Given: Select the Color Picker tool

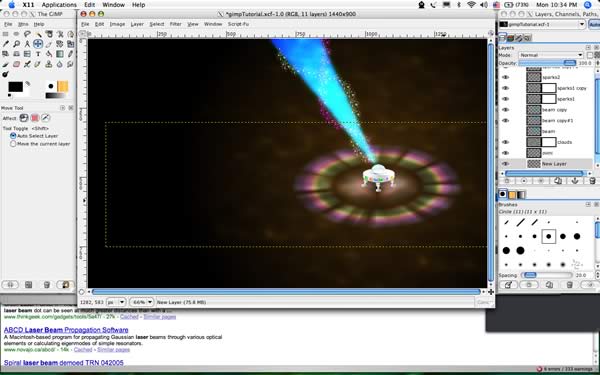Looking at the screenshot, I should pyautogui.click(x=5, y=44).
